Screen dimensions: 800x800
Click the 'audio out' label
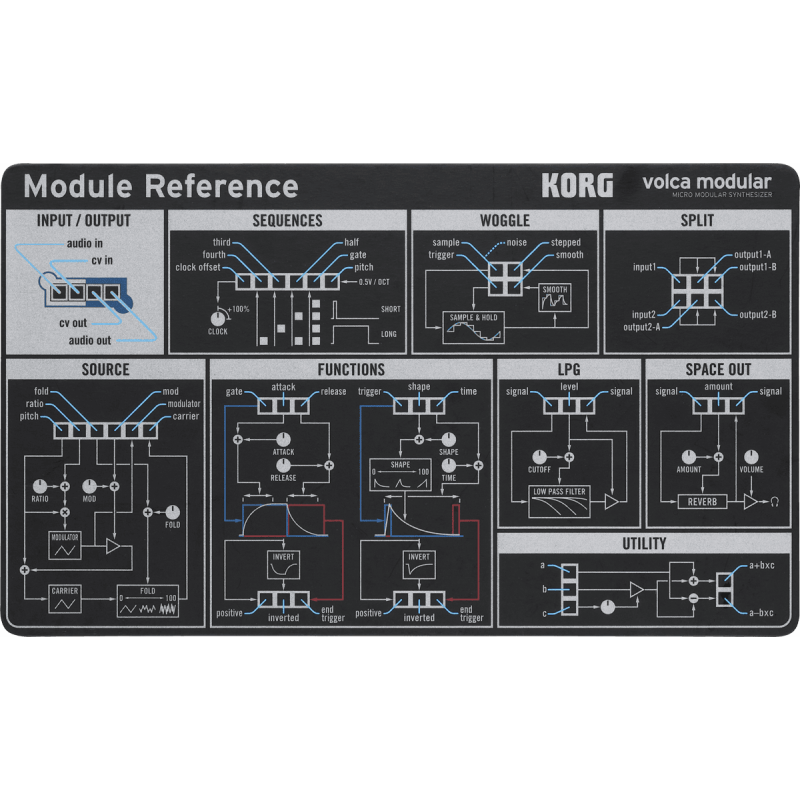tap(90, 340)
